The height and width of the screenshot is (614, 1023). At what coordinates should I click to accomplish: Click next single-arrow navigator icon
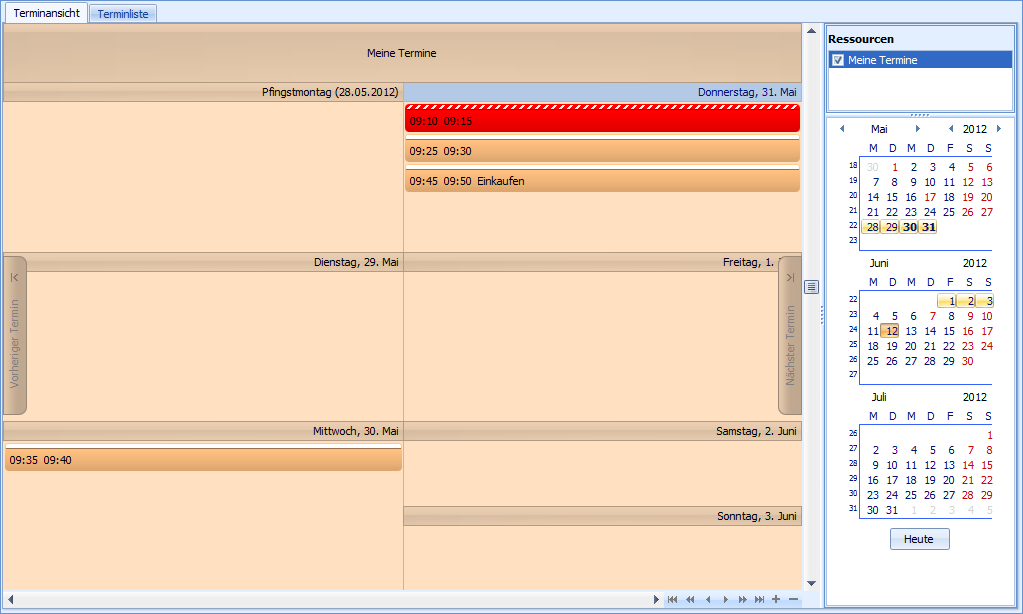click(725, 599)
